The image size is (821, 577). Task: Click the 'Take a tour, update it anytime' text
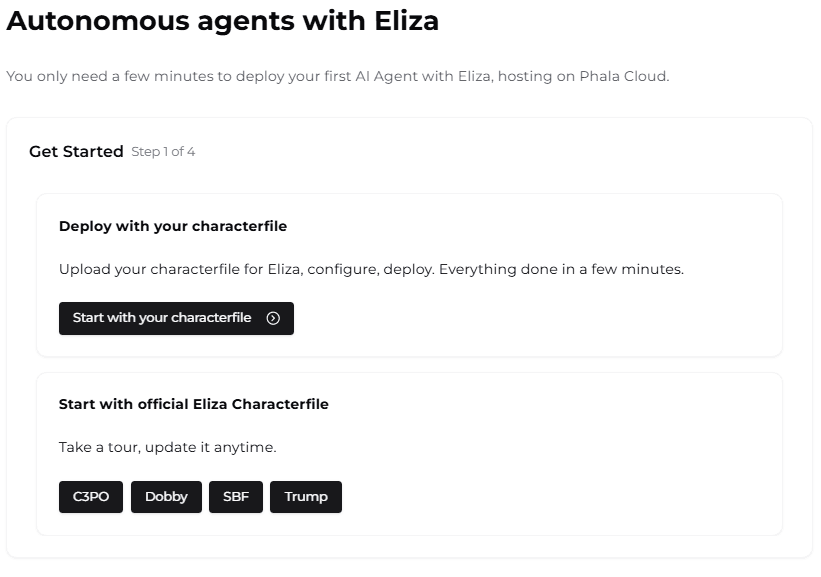click(167, 447)
